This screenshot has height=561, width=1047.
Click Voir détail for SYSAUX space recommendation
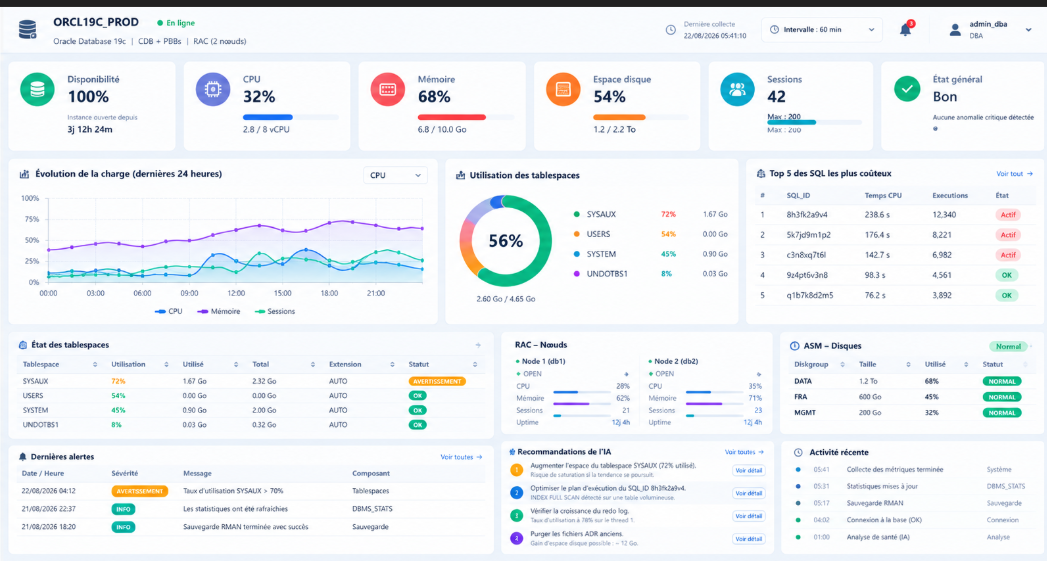pyautogui.click(x=749, y=470)
